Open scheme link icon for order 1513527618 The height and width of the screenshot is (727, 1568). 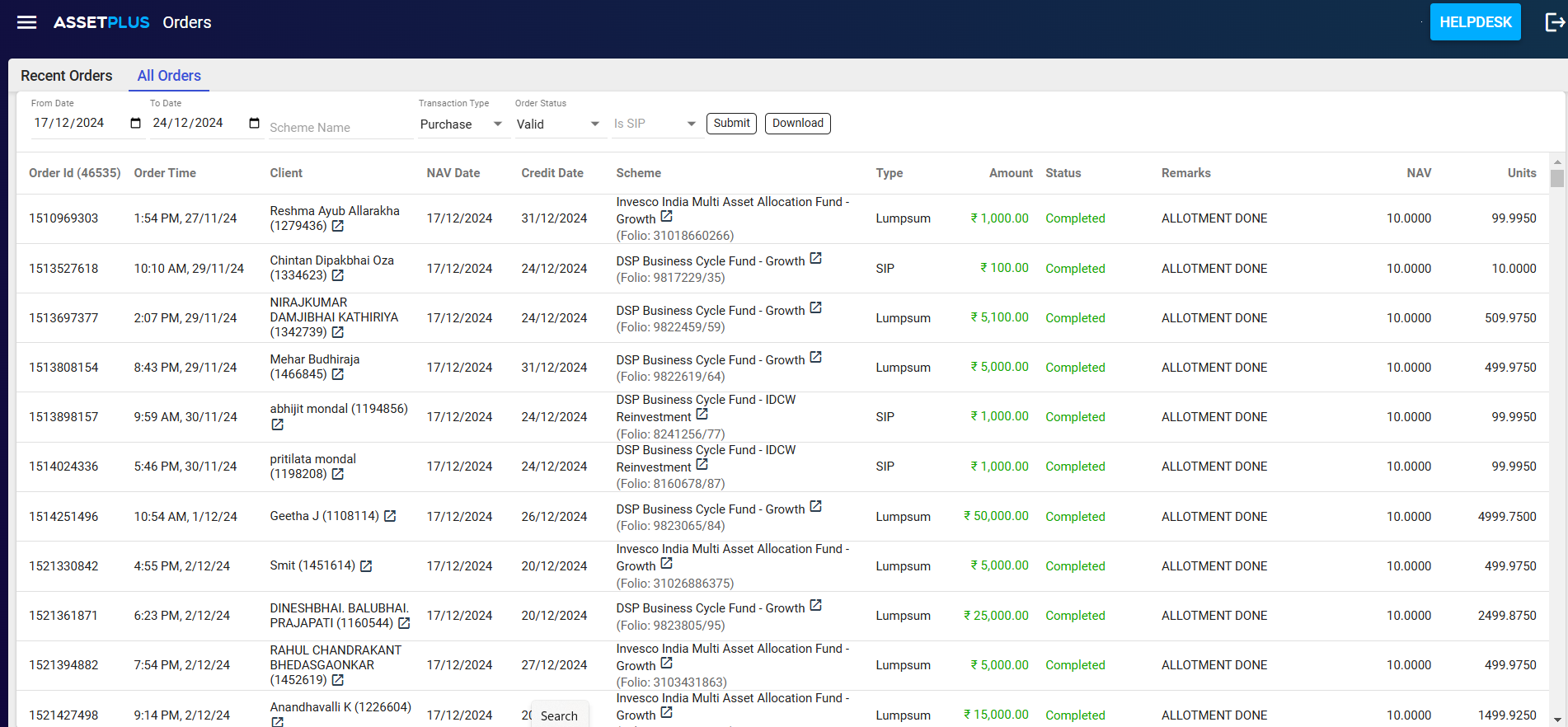click(x=816, y=258)
